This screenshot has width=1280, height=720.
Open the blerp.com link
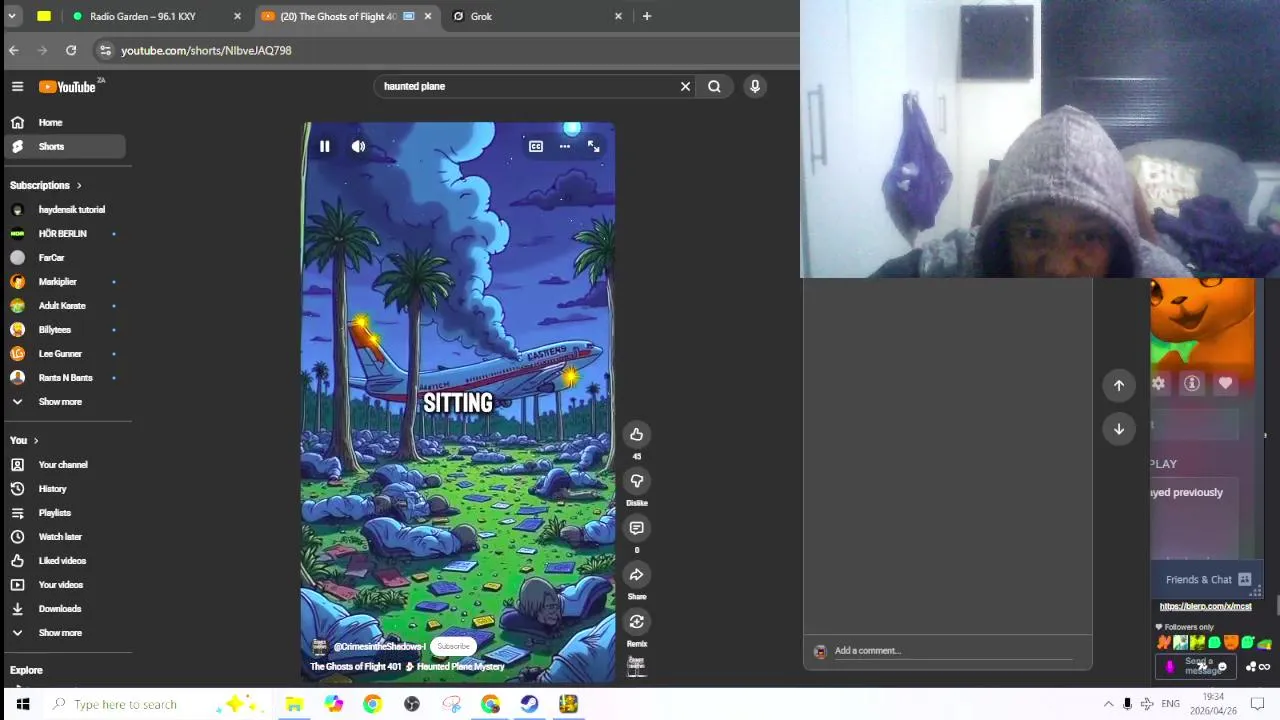click(x=1205, y=606)
